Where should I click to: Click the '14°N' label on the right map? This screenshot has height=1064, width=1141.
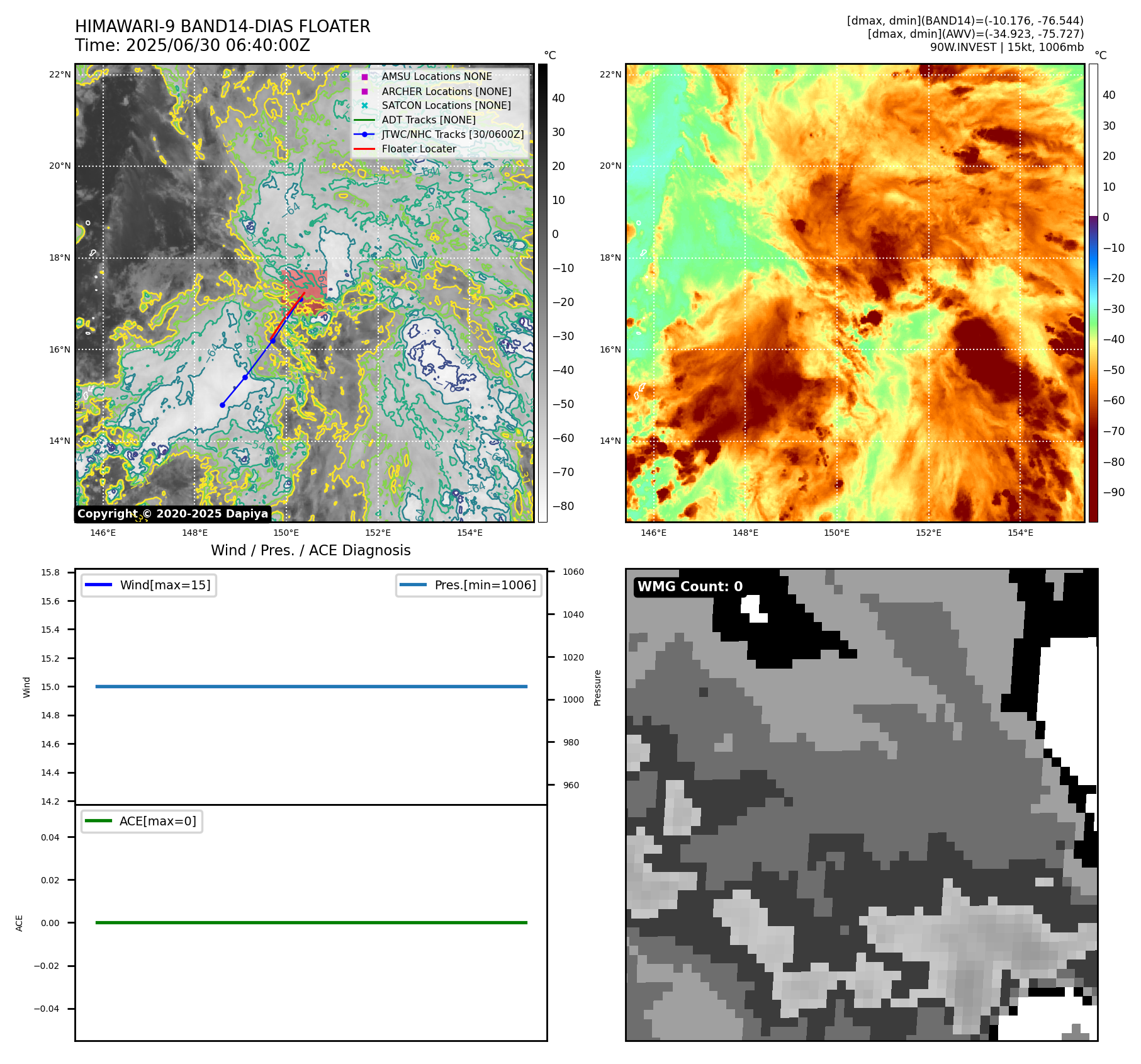pyautogui.click(x=610, y=441)
